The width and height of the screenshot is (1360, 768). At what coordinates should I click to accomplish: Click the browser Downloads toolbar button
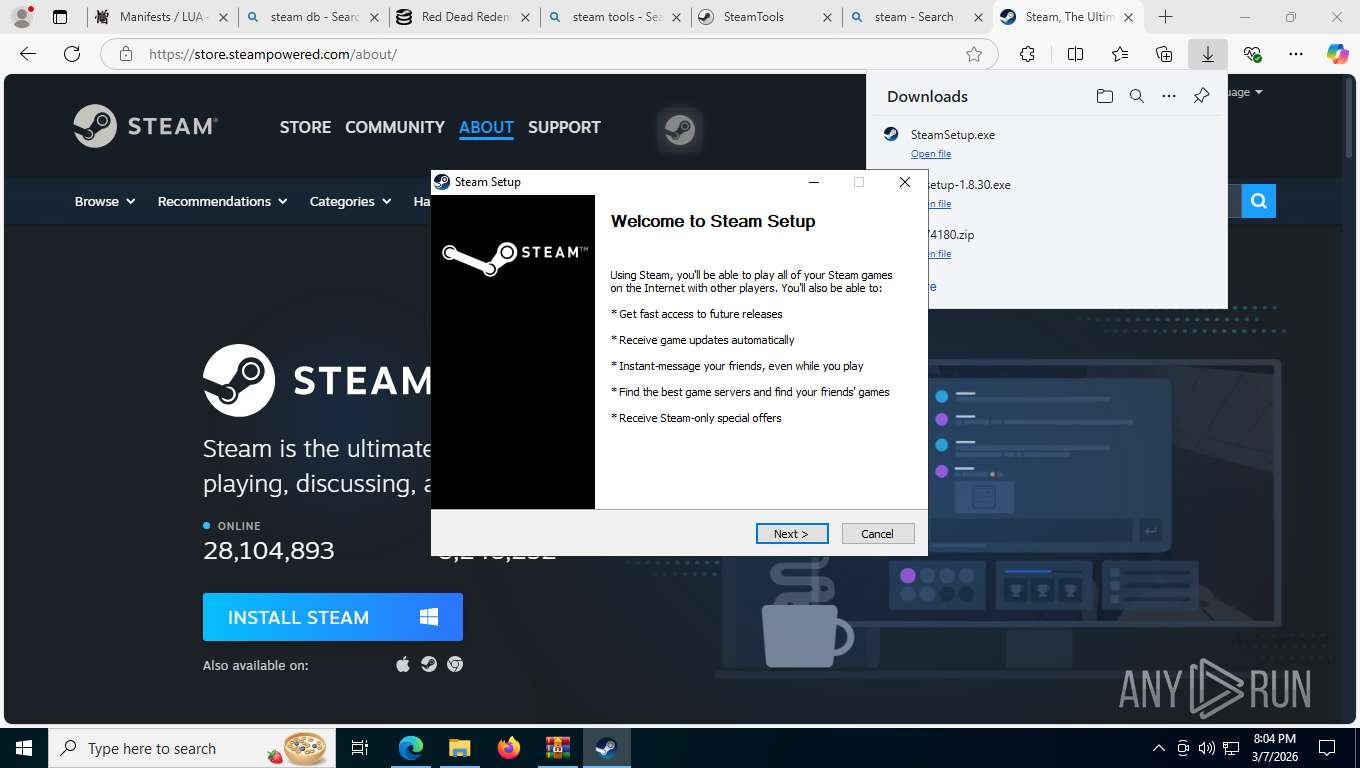coord(1208,54)
